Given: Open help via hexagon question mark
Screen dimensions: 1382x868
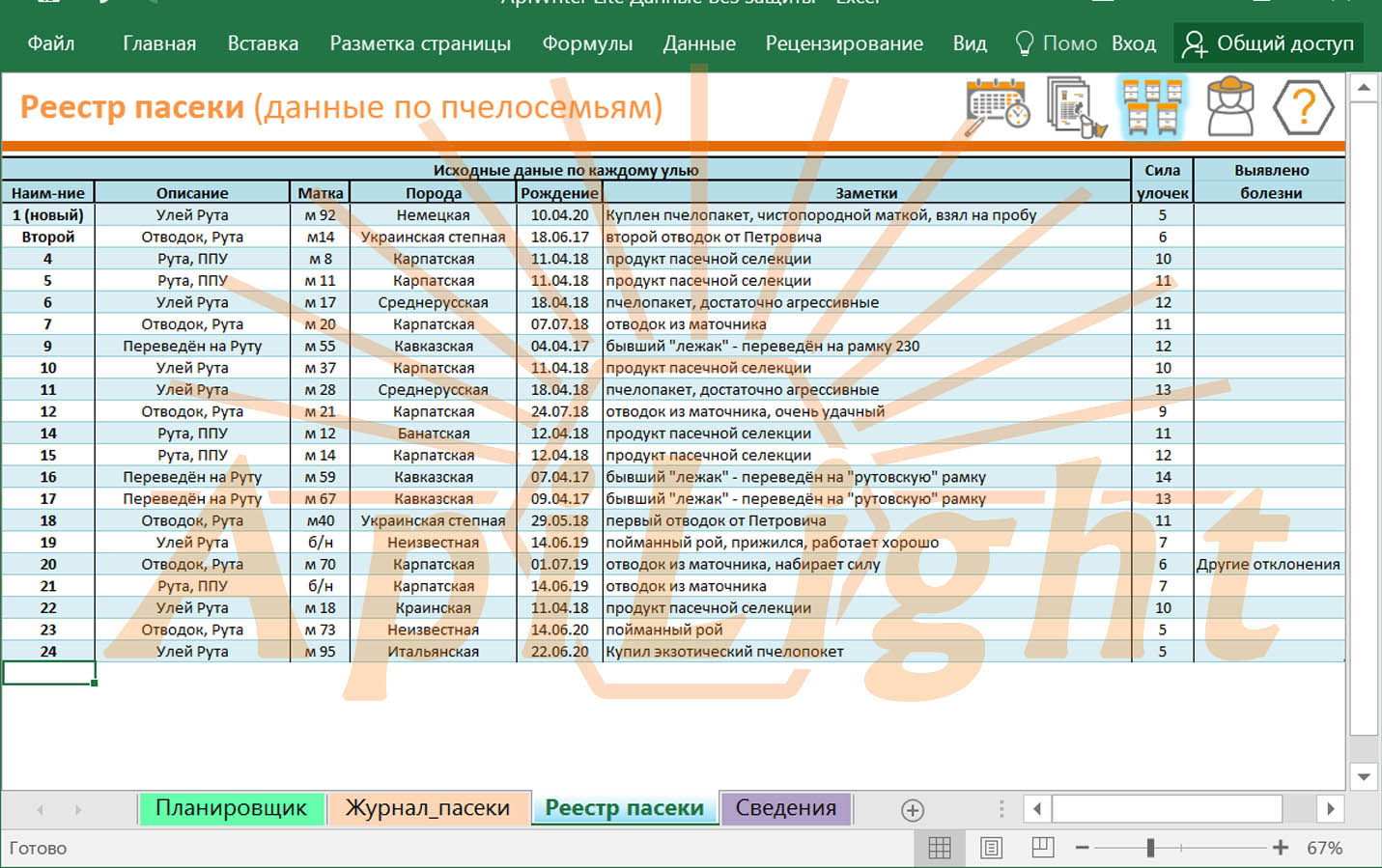Looking at the screenshot, I should click(1303, 107).
